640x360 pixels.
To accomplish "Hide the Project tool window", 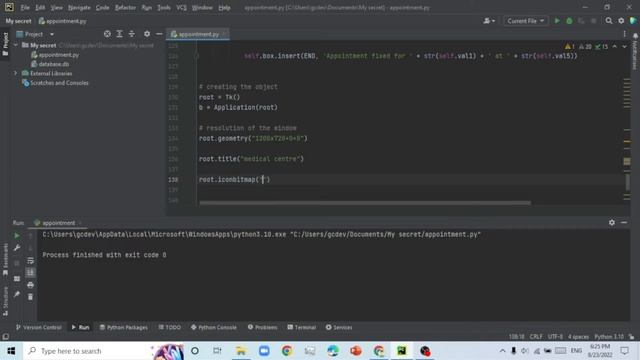I will pos(159,34).
